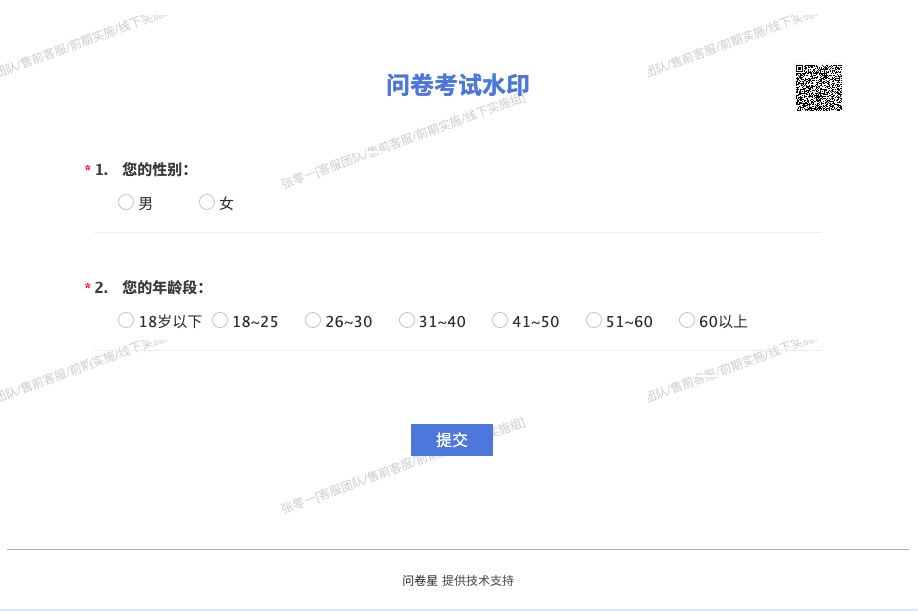Choose the 60以上 age option

tap(687, 321)
